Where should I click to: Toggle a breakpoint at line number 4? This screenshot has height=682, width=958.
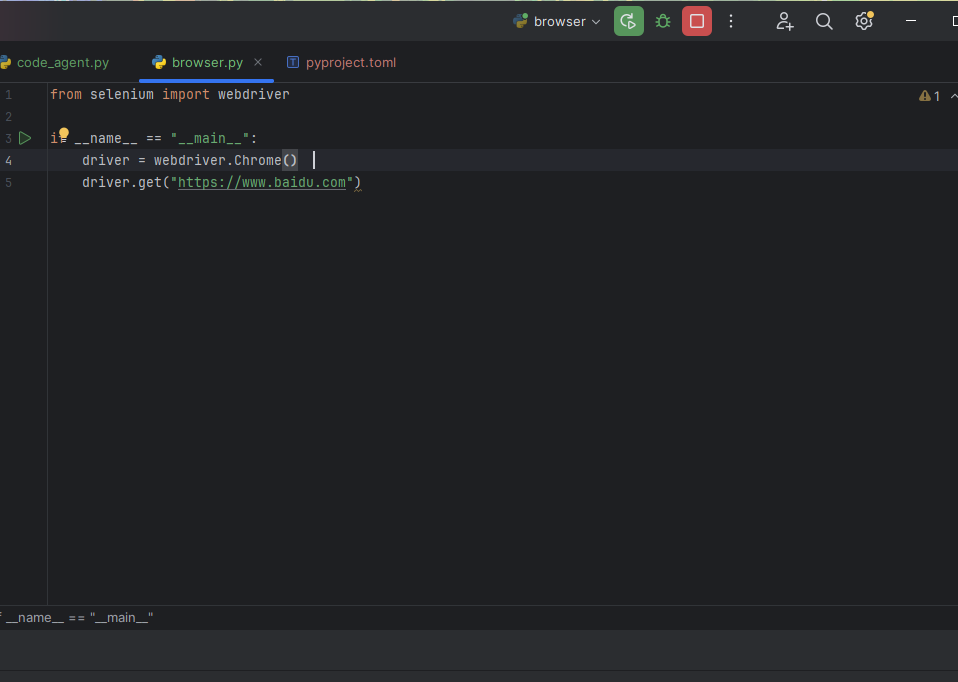[9, 160]
